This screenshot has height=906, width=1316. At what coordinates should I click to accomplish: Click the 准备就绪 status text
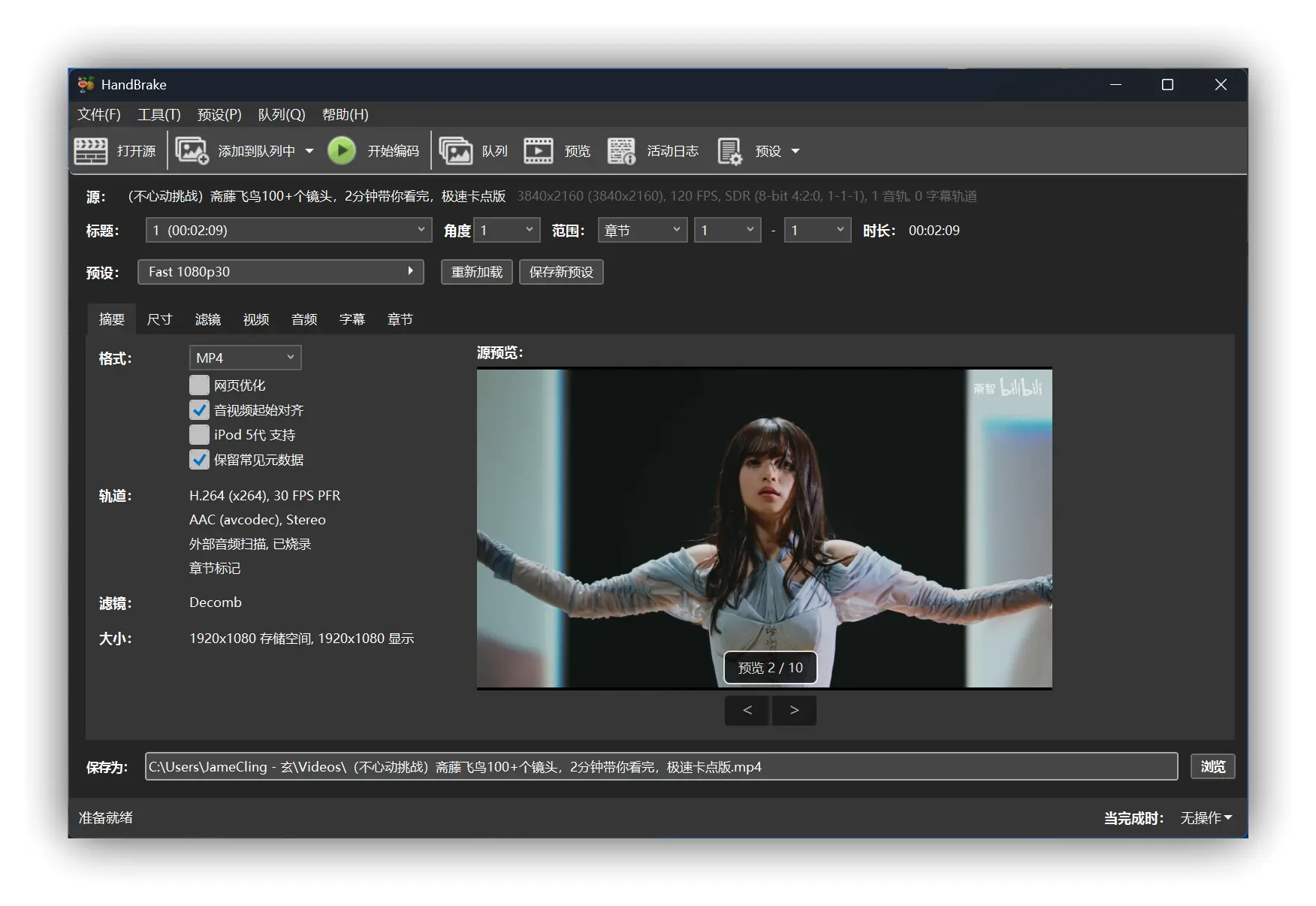point(106,818)
